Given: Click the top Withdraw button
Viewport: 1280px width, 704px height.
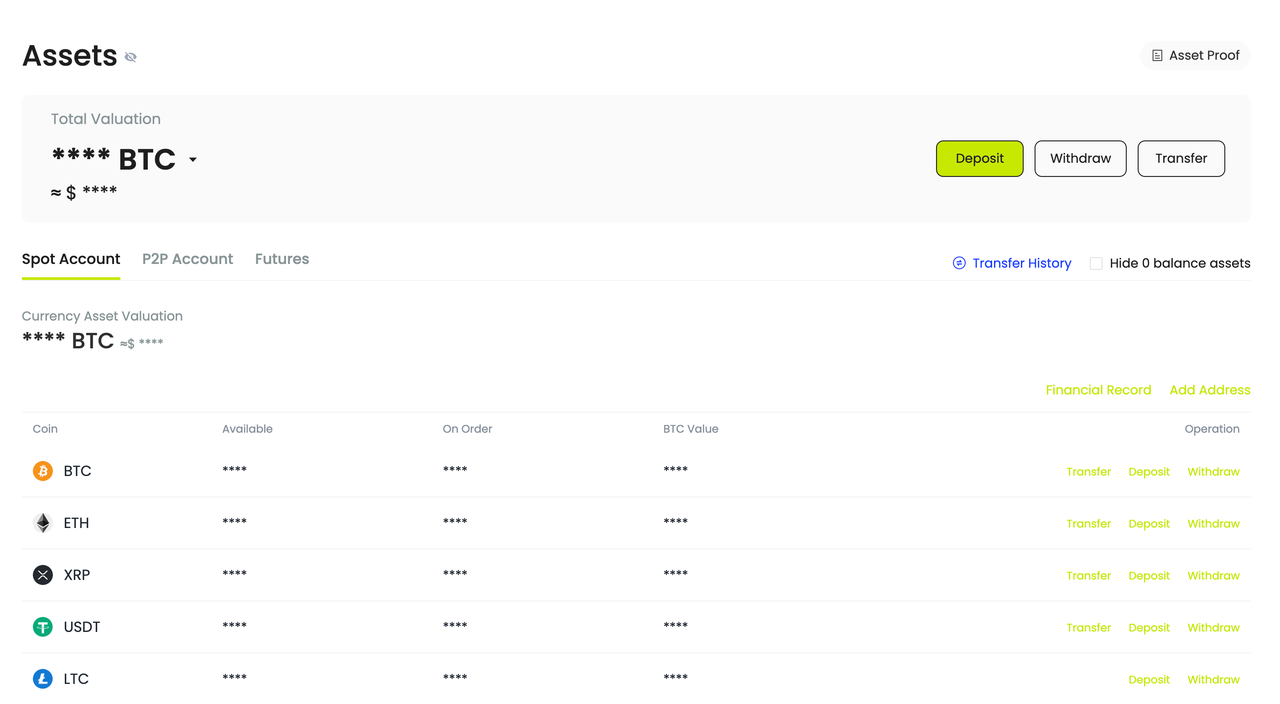Looking at the screenshot, I should tap(1080, 158).
